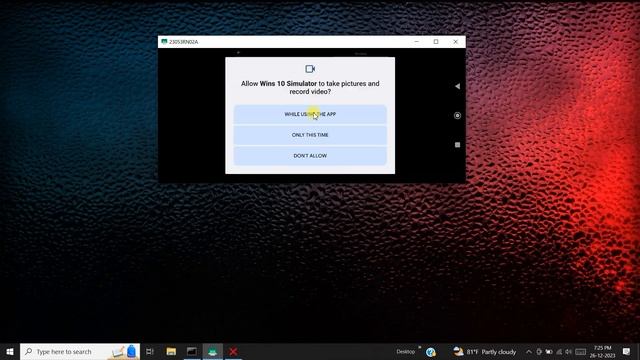
Task: Show hidden system tray icons
Action: point(529,352)
